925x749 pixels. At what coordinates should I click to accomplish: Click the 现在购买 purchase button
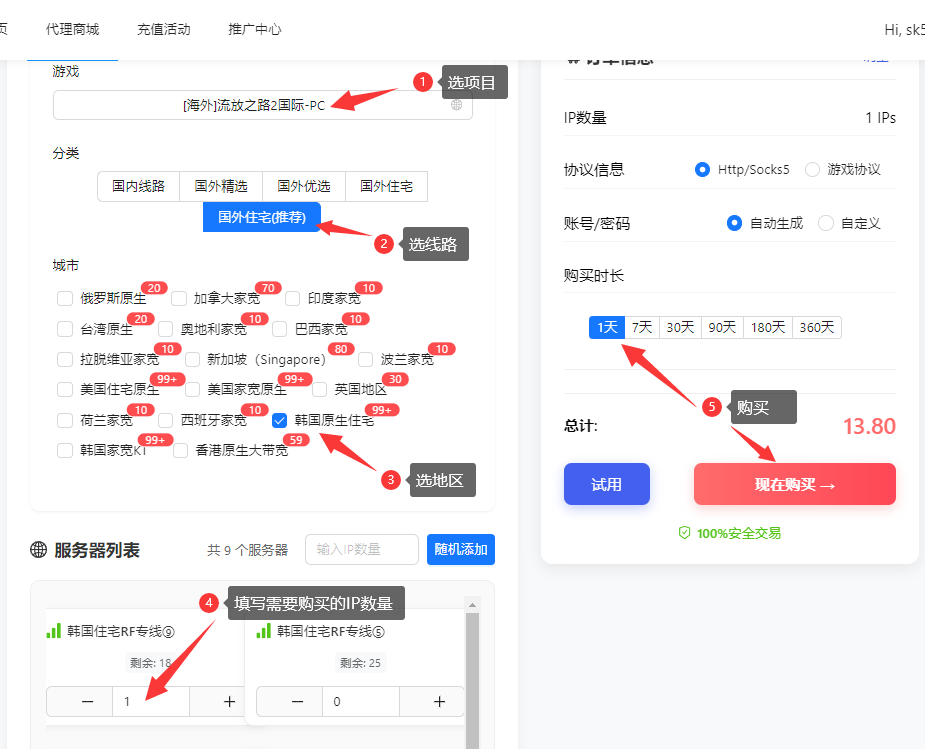[x=794, y=483]
